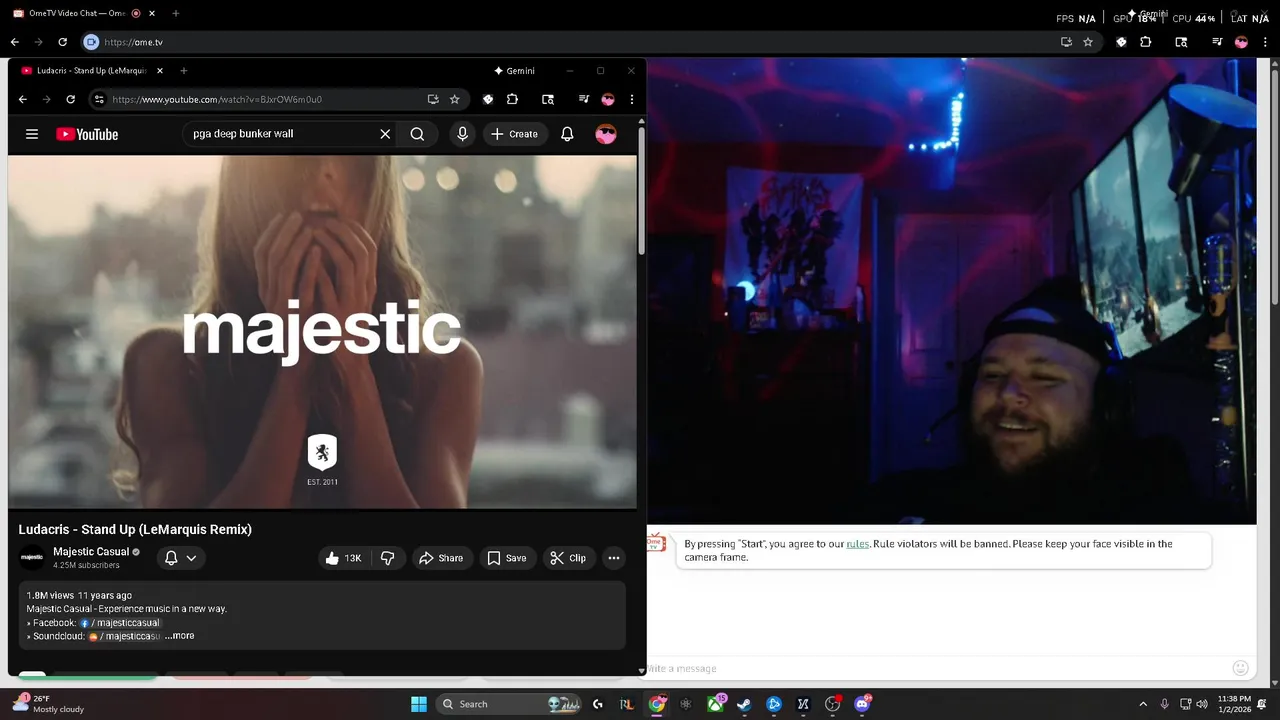Image resolution: width=1280 pixels, height=720 pixels.
Task: Share the video
Action: coord(441,558)
